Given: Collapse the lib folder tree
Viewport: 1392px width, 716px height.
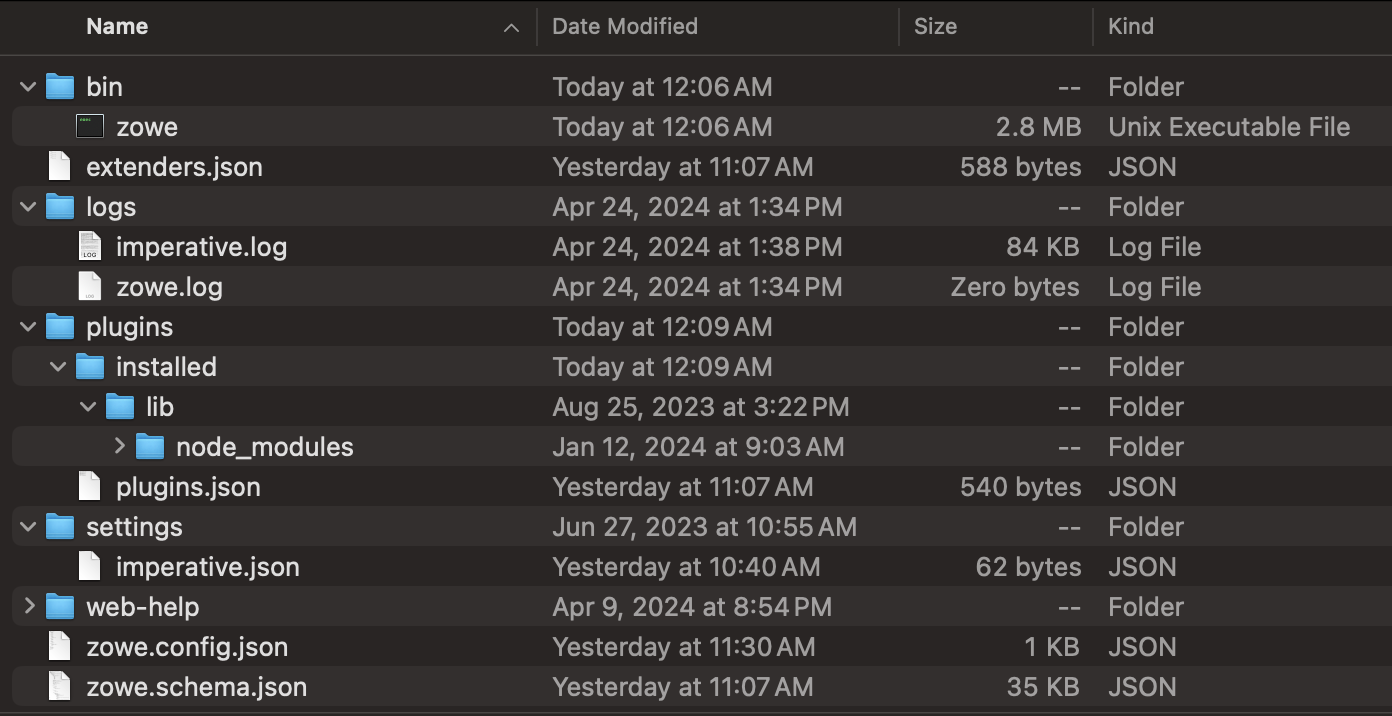Looking at the screenshot, I should tap(88, 406).
